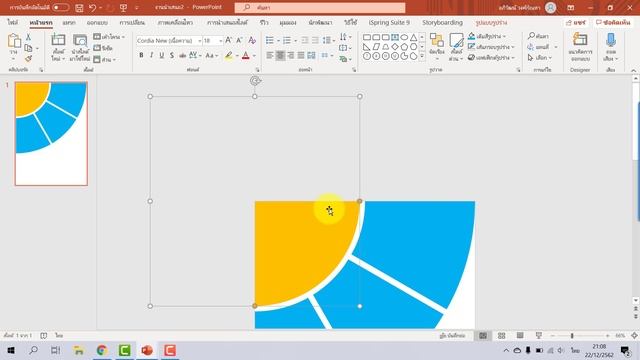Click the Quick Styles icon
The height and width of the screenshot is (360, 640).
(x=456, y=40)
